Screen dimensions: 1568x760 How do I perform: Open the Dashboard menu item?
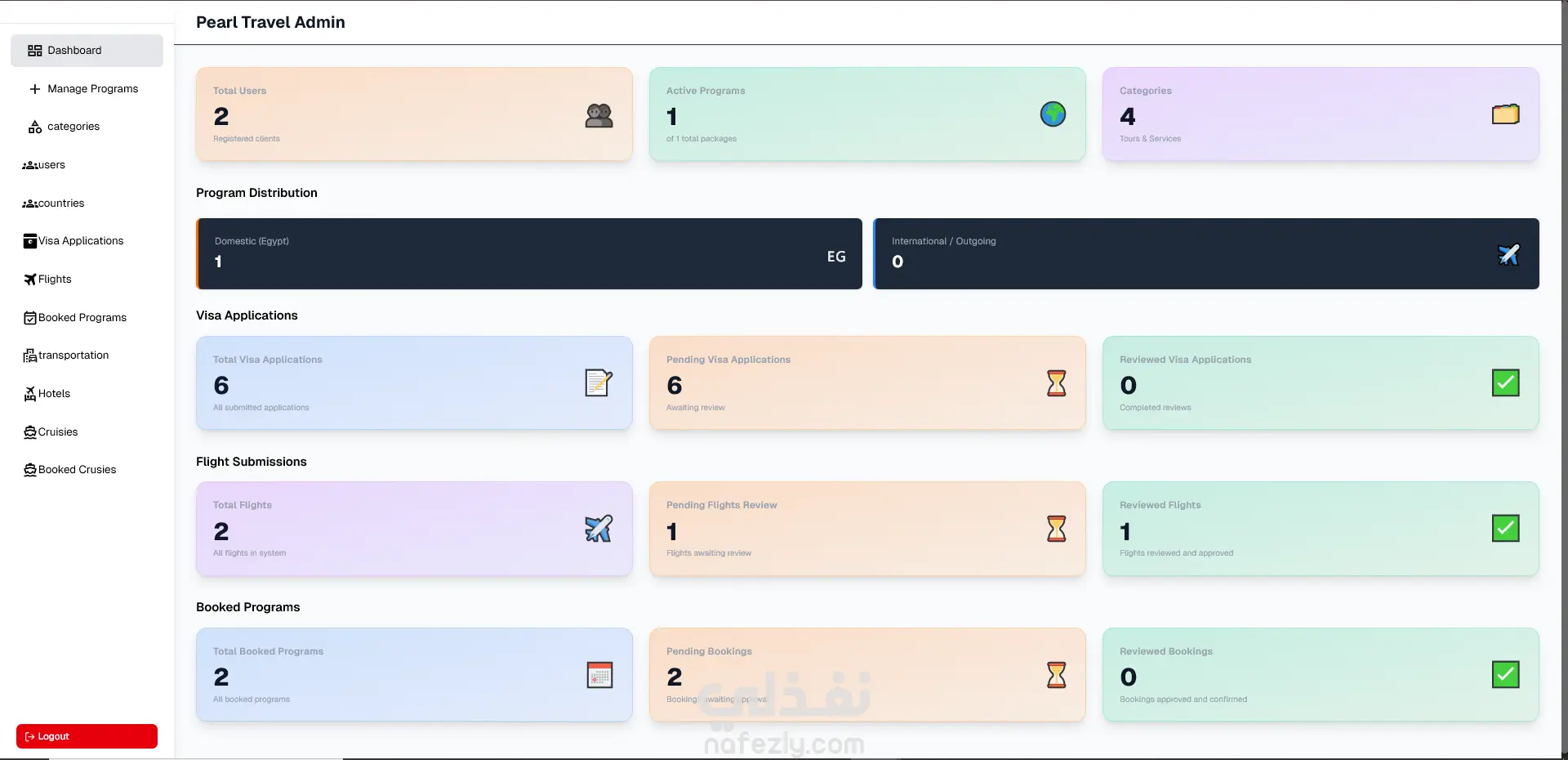87,51
